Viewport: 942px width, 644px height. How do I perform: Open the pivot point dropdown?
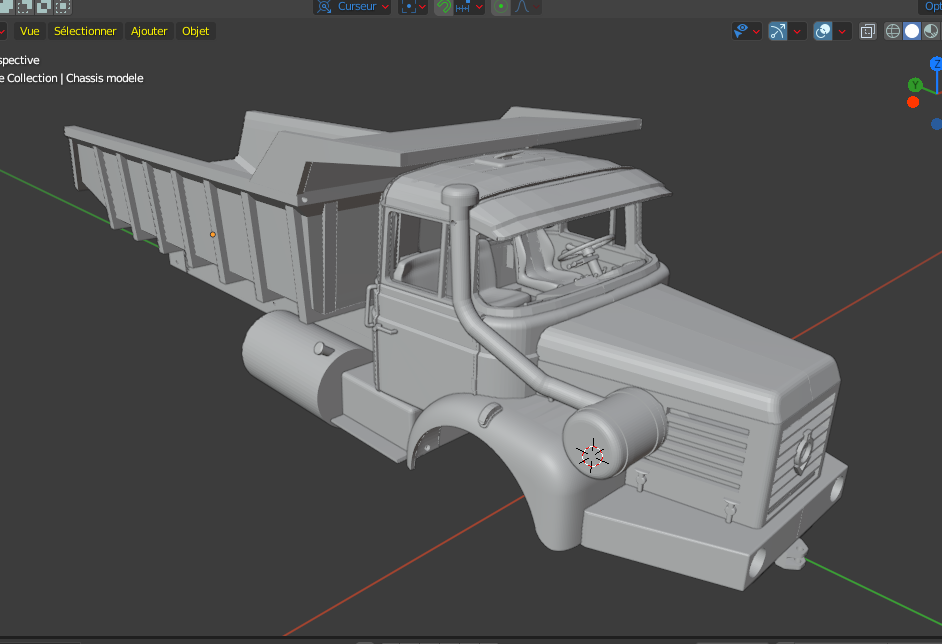(x=413, y=6)
